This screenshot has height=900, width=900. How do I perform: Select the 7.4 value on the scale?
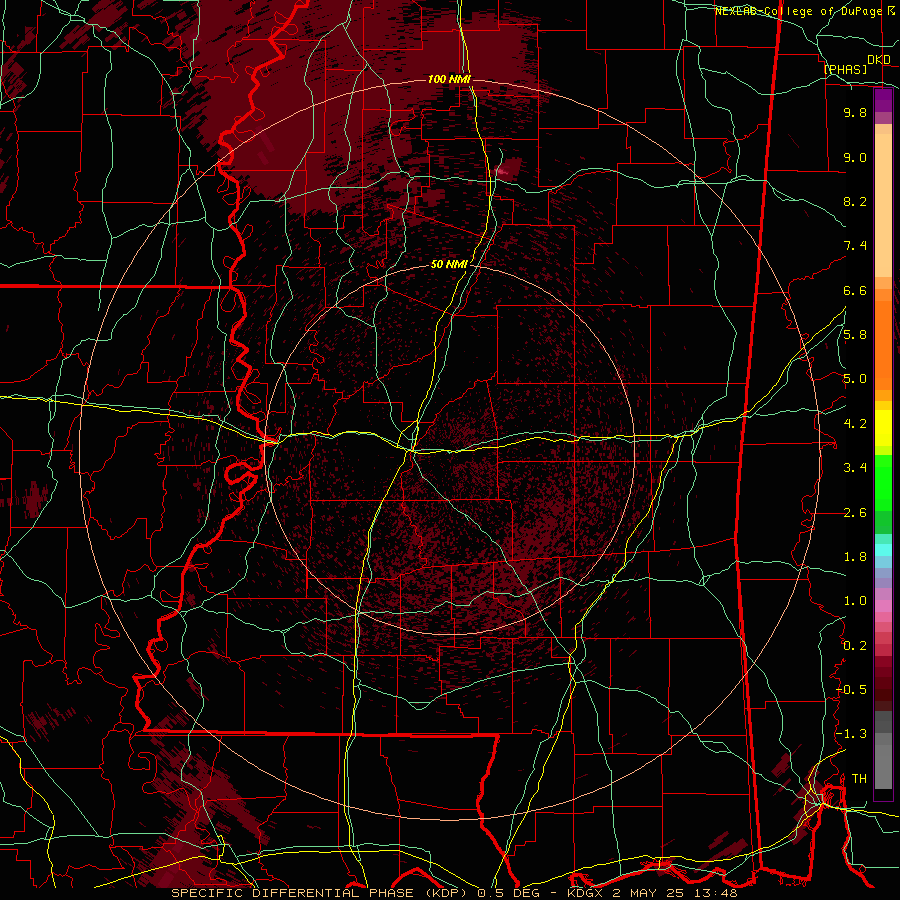pos(855,246)
